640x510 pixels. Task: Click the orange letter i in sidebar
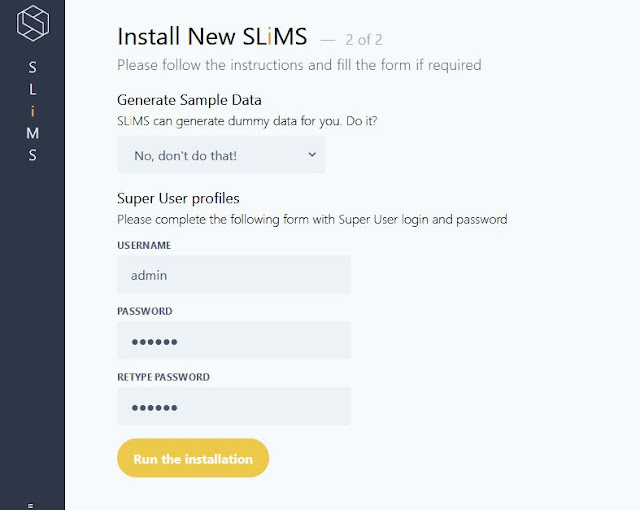(33, 111)
